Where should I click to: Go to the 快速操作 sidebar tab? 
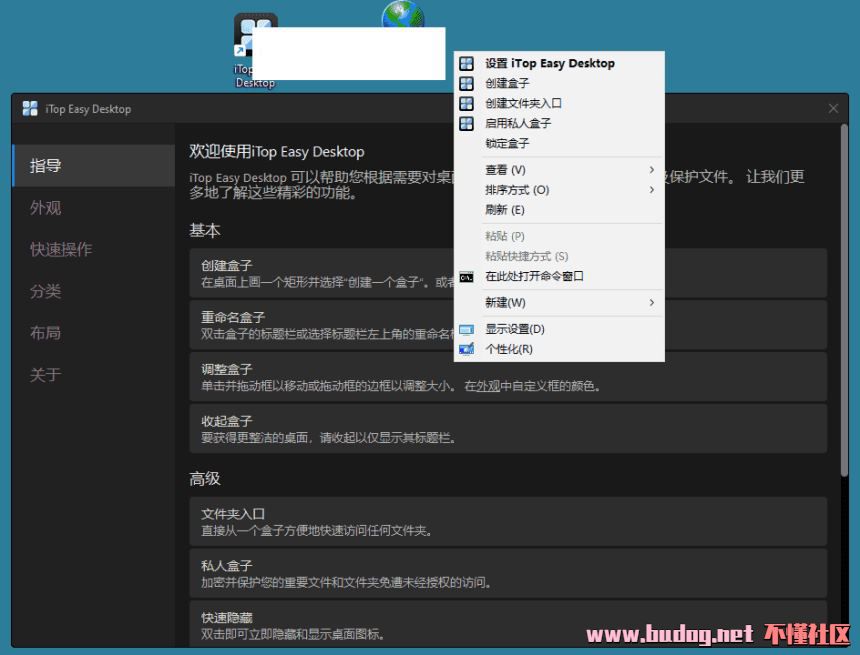pos(93,250)
